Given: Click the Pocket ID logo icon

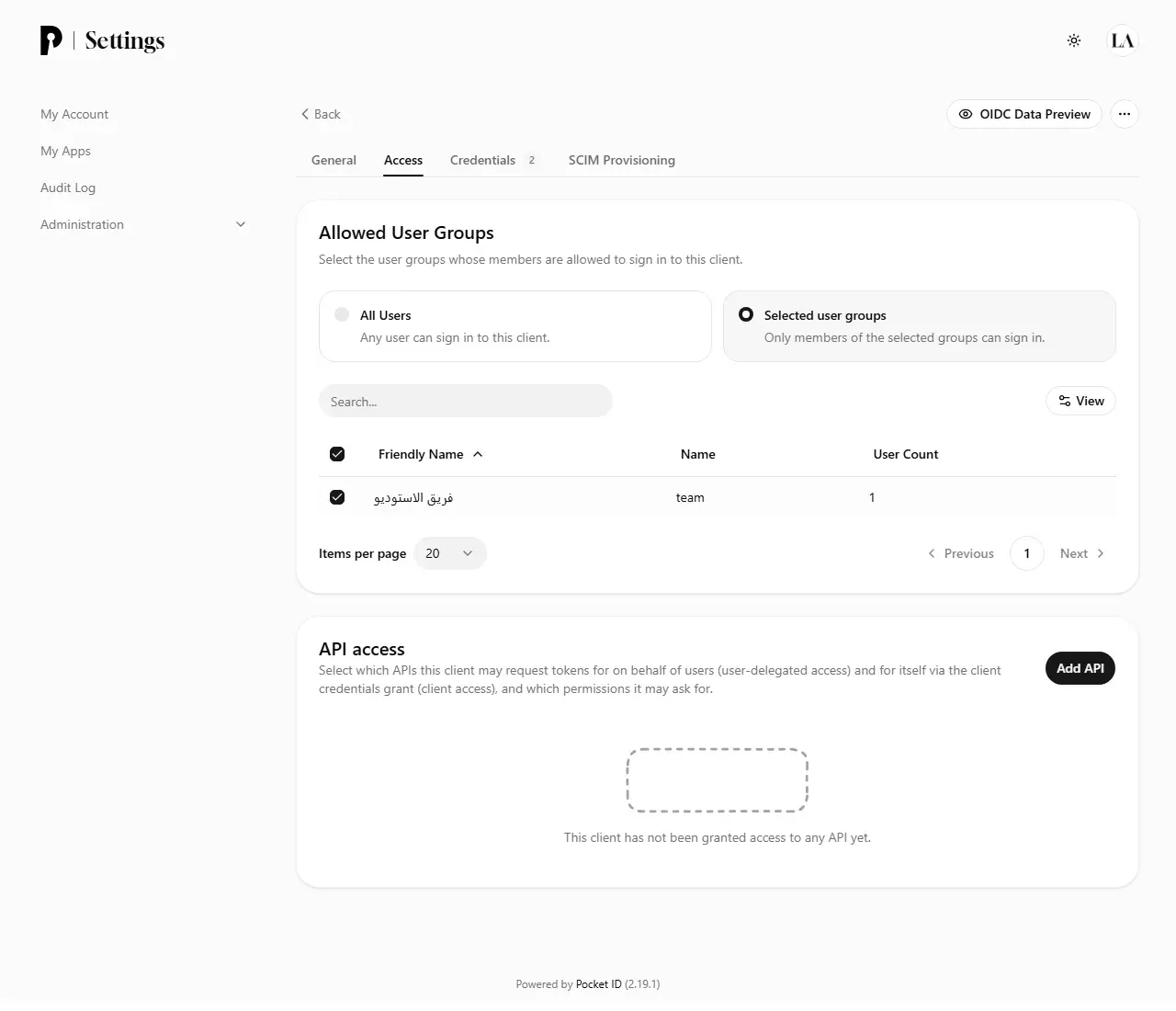Looking at the screenshot, I should (x=51, y=40).
